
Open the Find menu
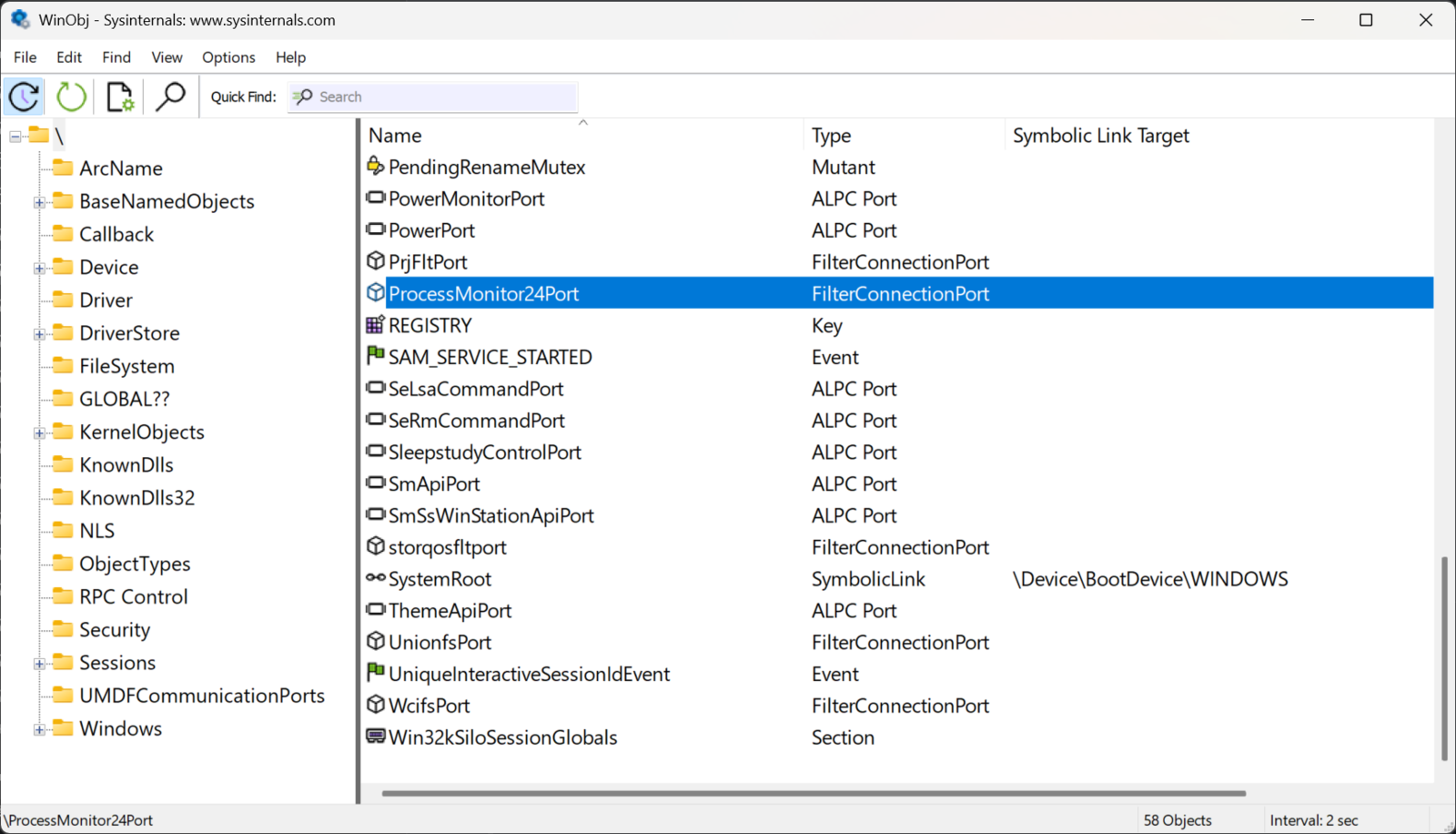coord(116,56)
